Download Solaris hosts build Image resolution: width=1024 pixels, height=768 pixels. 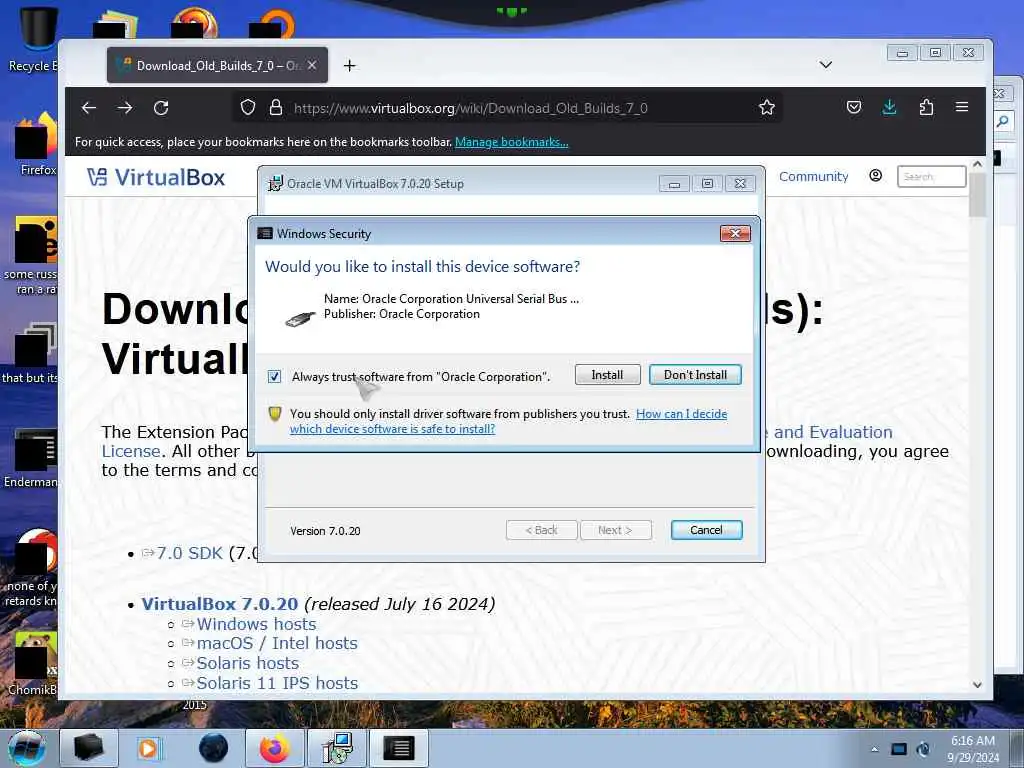point(248,664)
